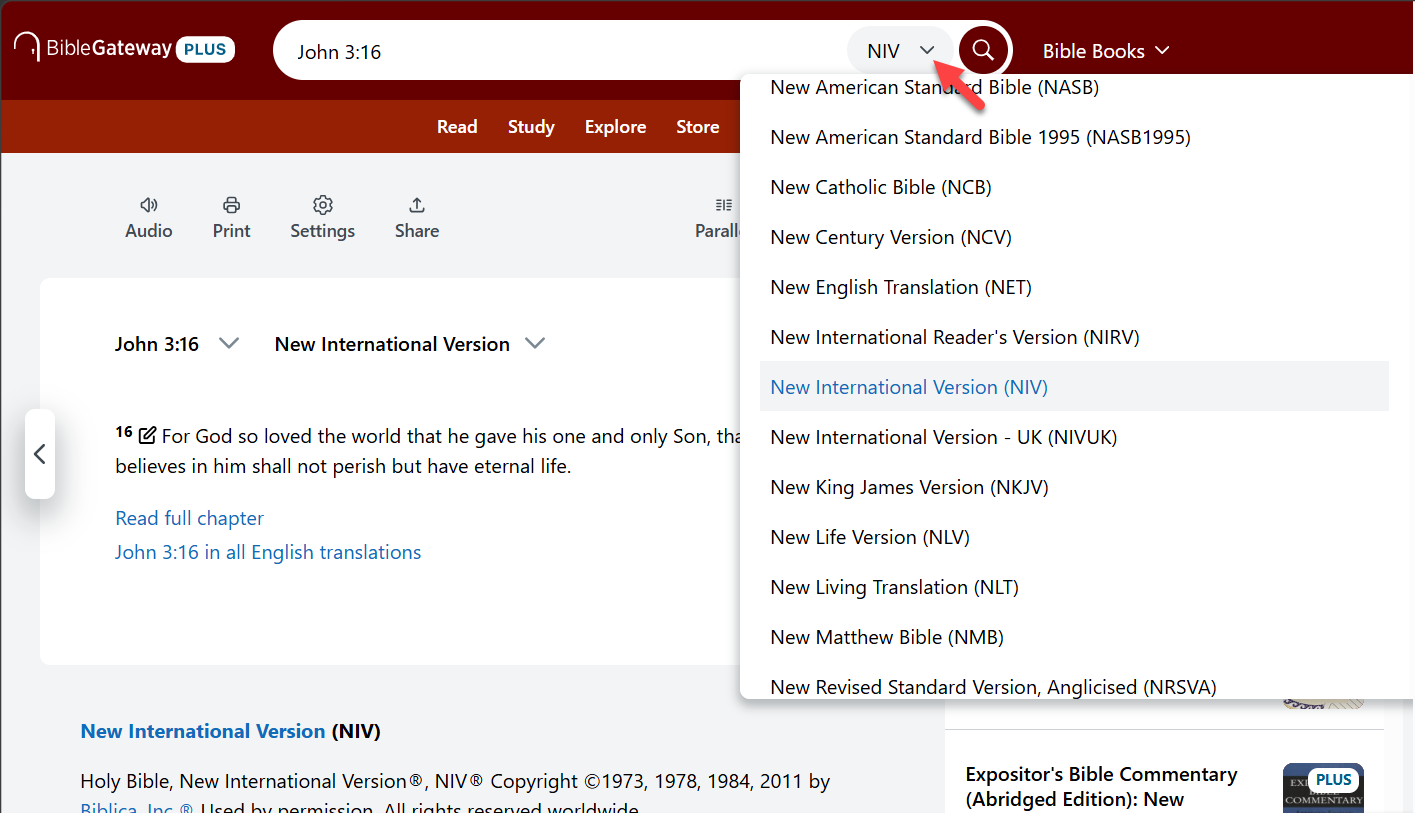Open the Settings gear icon
The image size is (1415, 813).
coord(322,205)
